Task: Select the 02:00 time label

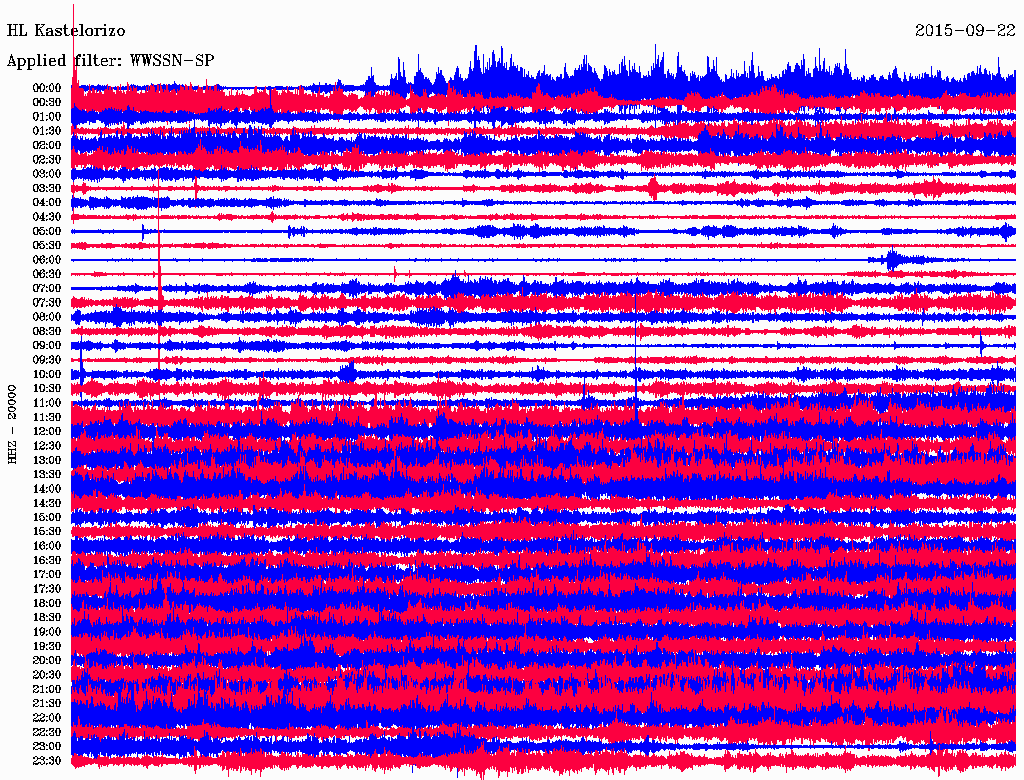Action: pos(47,145)
